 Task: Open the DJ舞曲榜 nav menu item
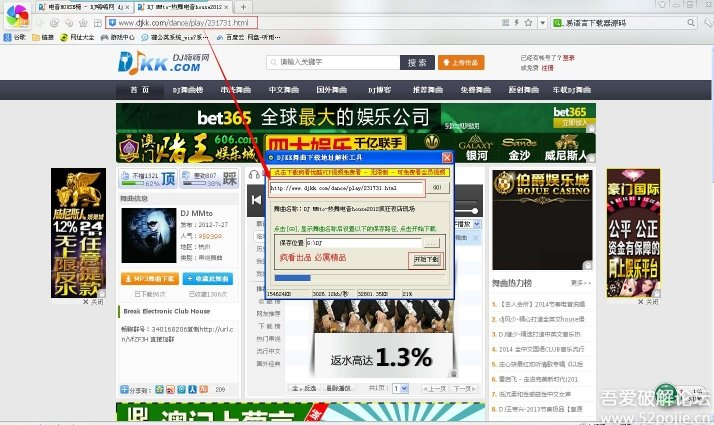coord(188,90)
